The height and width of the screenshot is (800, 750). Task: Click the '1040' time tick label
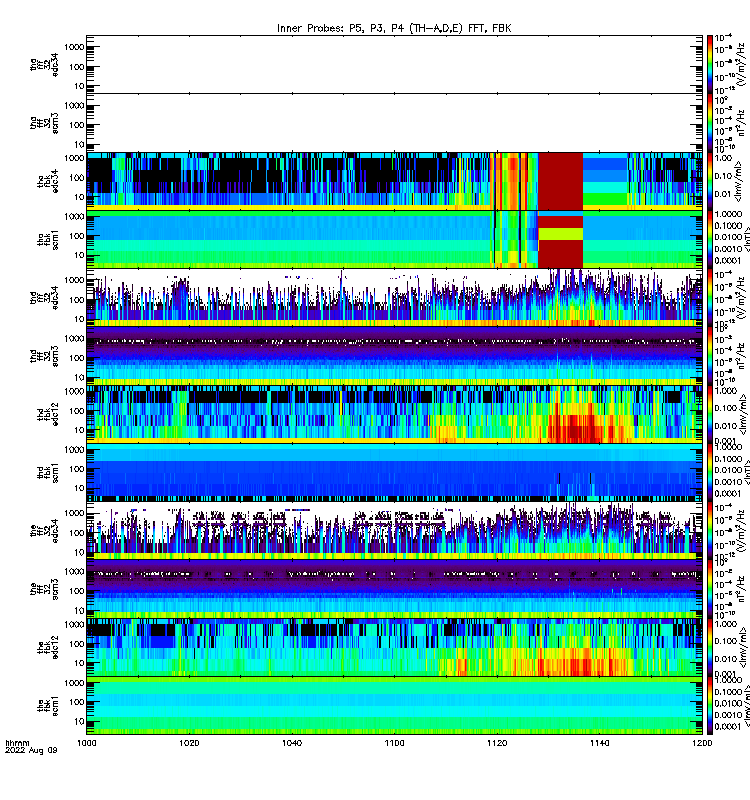point(292,743)
